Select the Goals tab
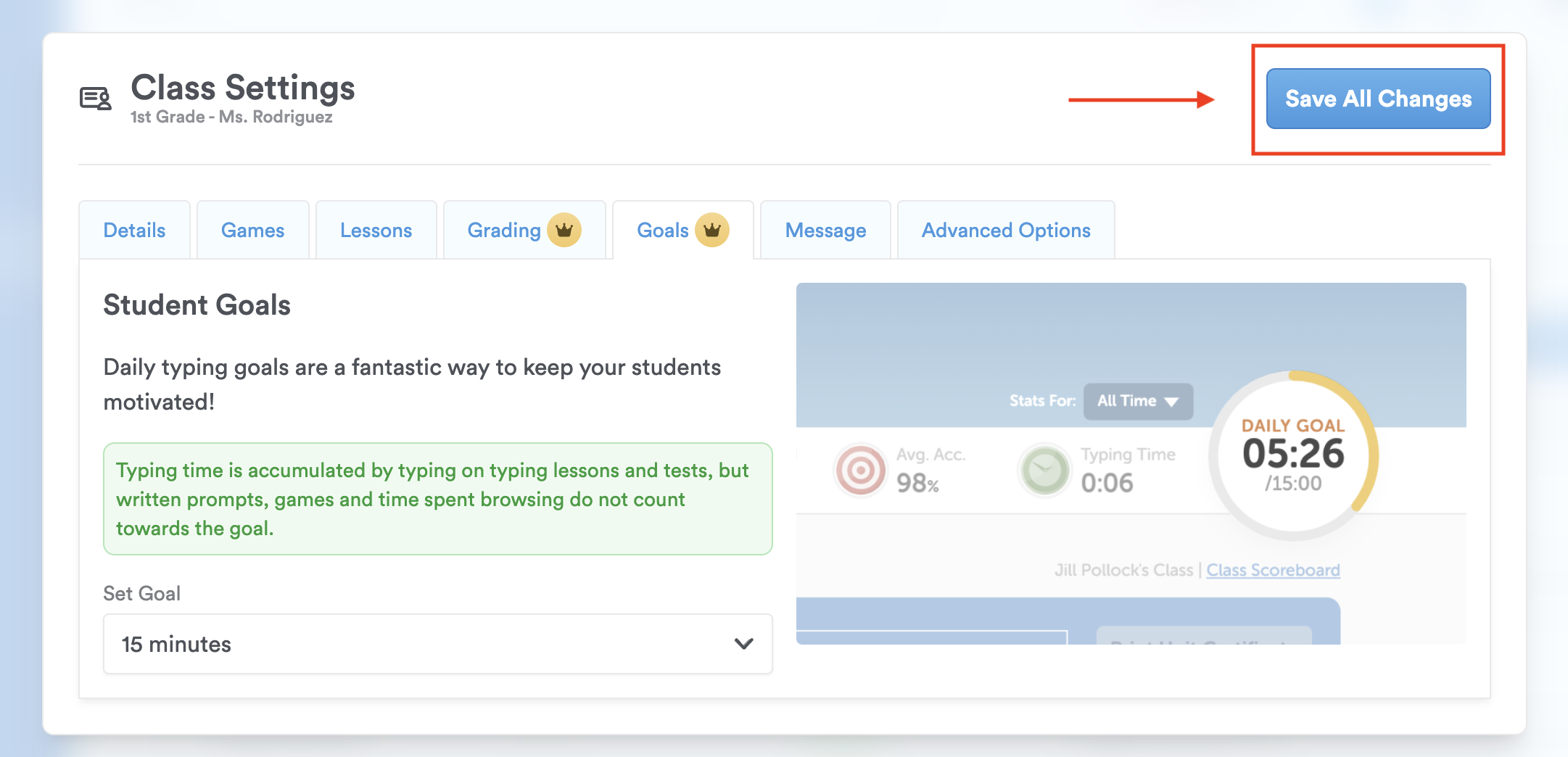The image size is (1568, 757). pyautogui.click(x=662, y=231)
